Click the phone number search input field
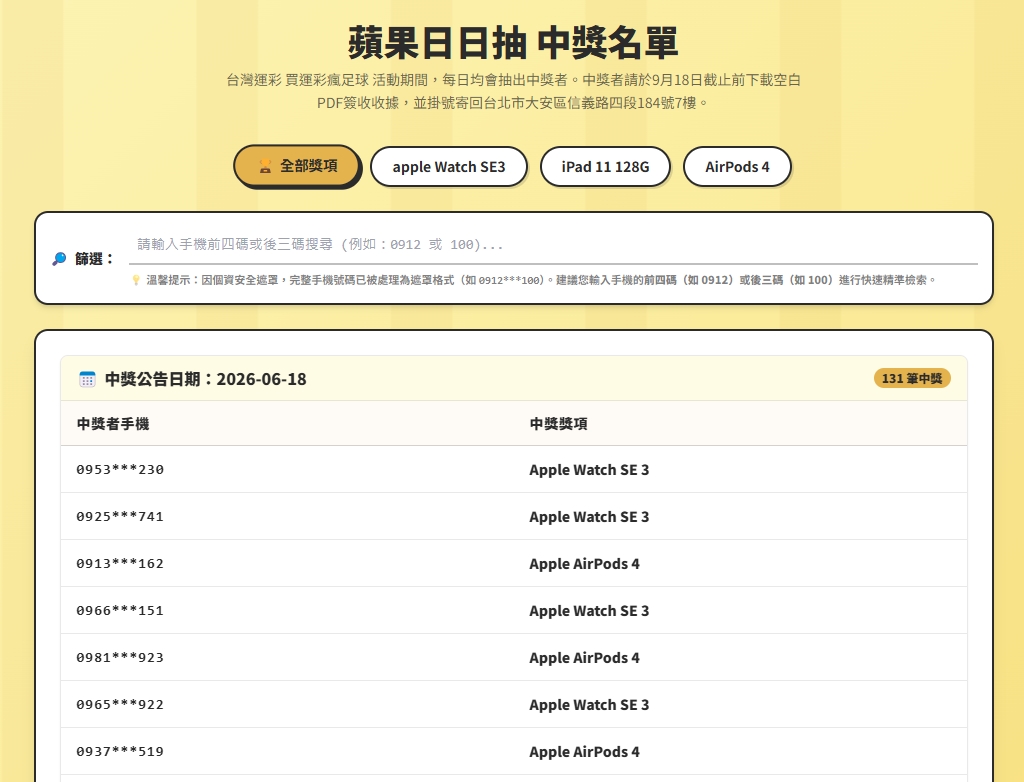The width and height of the screenshot is (1024, 782). [x=553, y=245]
